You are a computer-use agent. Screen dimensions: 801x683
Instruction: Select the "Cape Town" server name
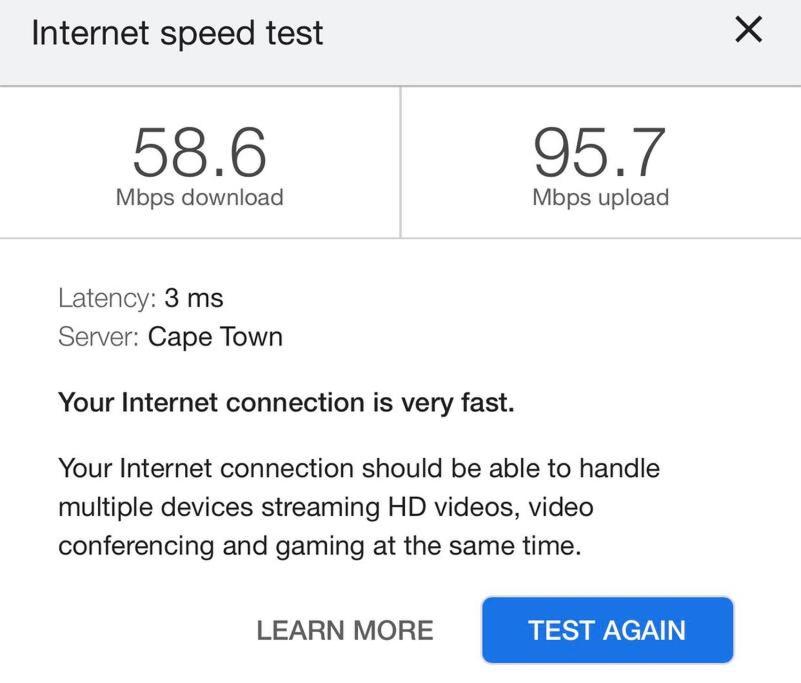[215, 337]
